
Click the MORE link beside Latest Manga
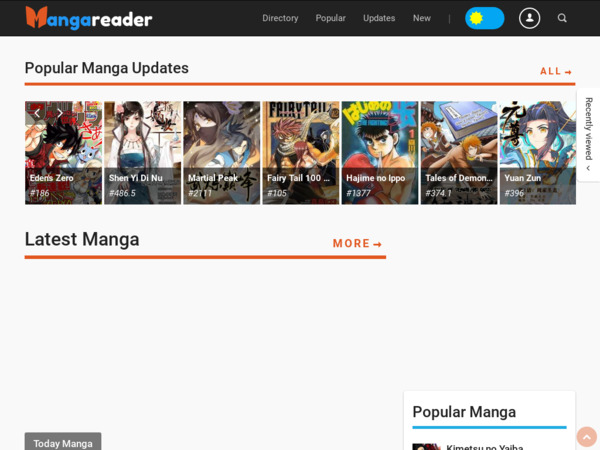pos(357,244)
